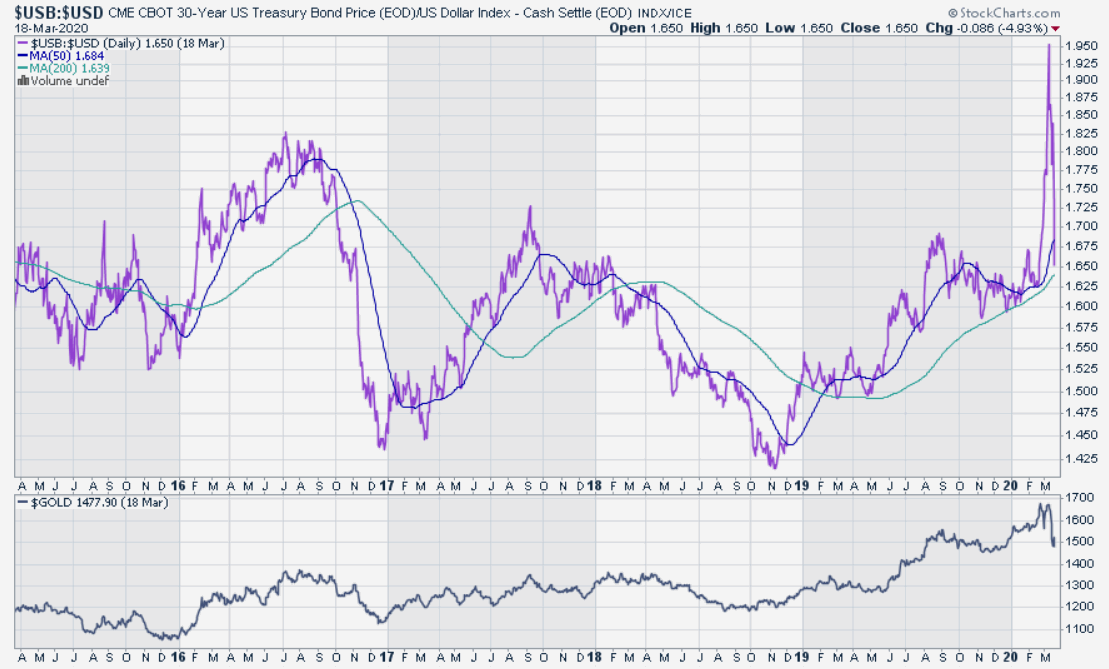
Task: Click the Low 1.650 value
Action: pyautogui.click(x=799, y=28)
